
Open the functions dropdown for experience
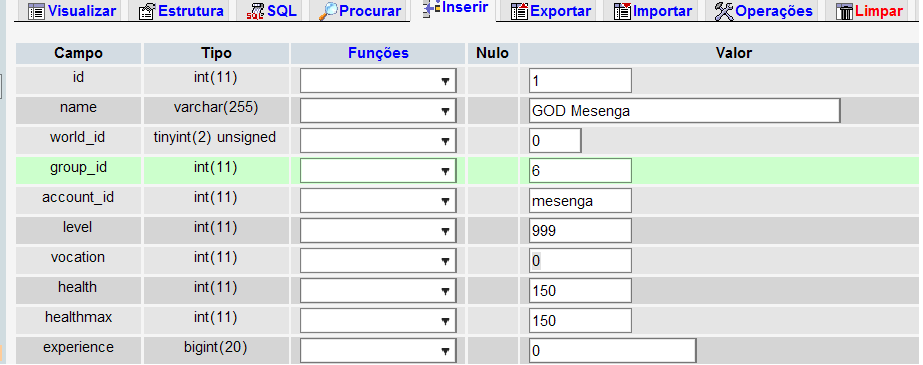click(378, 351)
